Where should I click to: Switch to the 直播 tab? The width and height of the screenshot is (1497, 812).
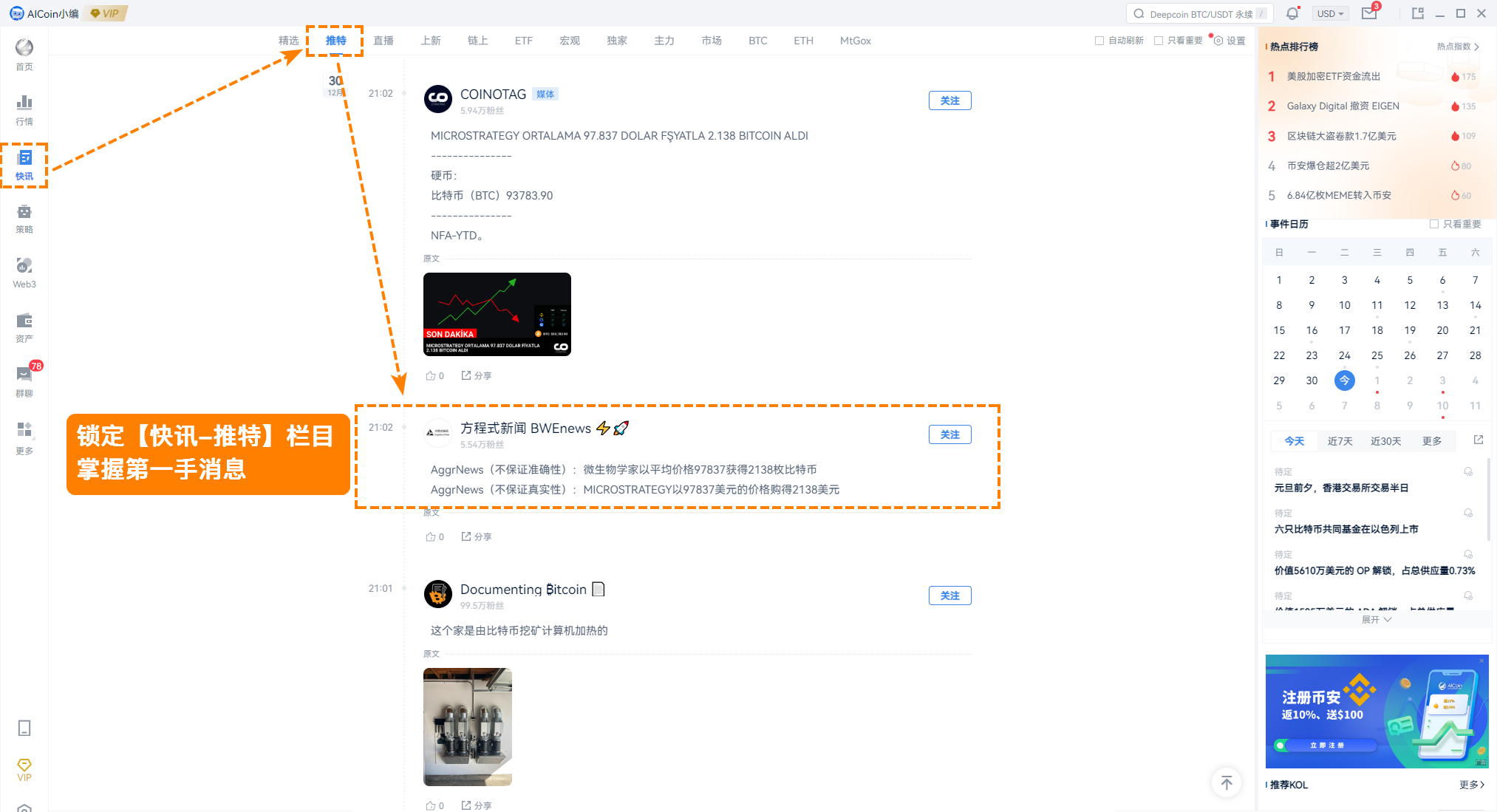coord(383,41)
